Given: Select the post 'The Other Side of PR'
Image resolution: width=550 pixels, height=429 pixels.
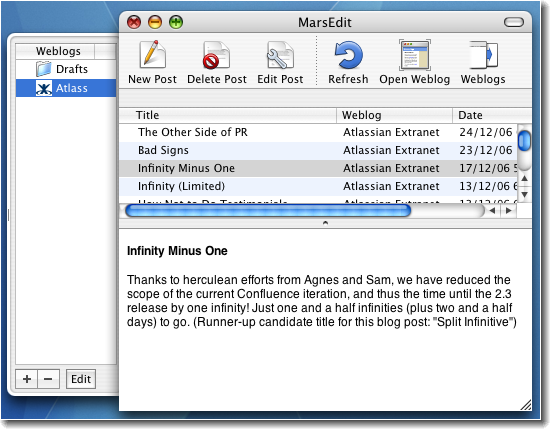Looking at the screenshot, I should [318, 132].
